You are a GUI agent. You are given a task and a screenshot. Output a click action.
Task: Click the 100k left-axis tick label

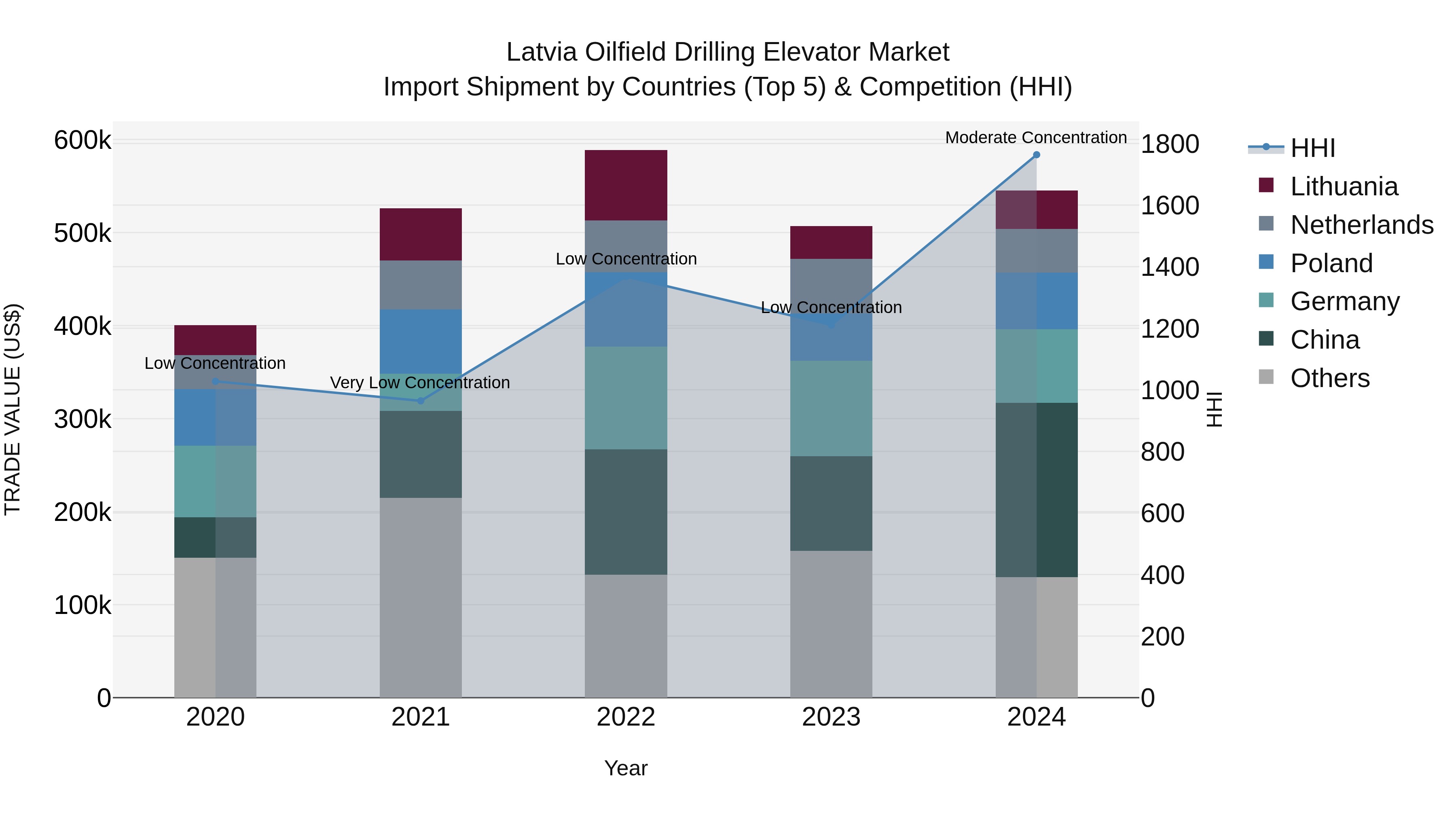83,605
